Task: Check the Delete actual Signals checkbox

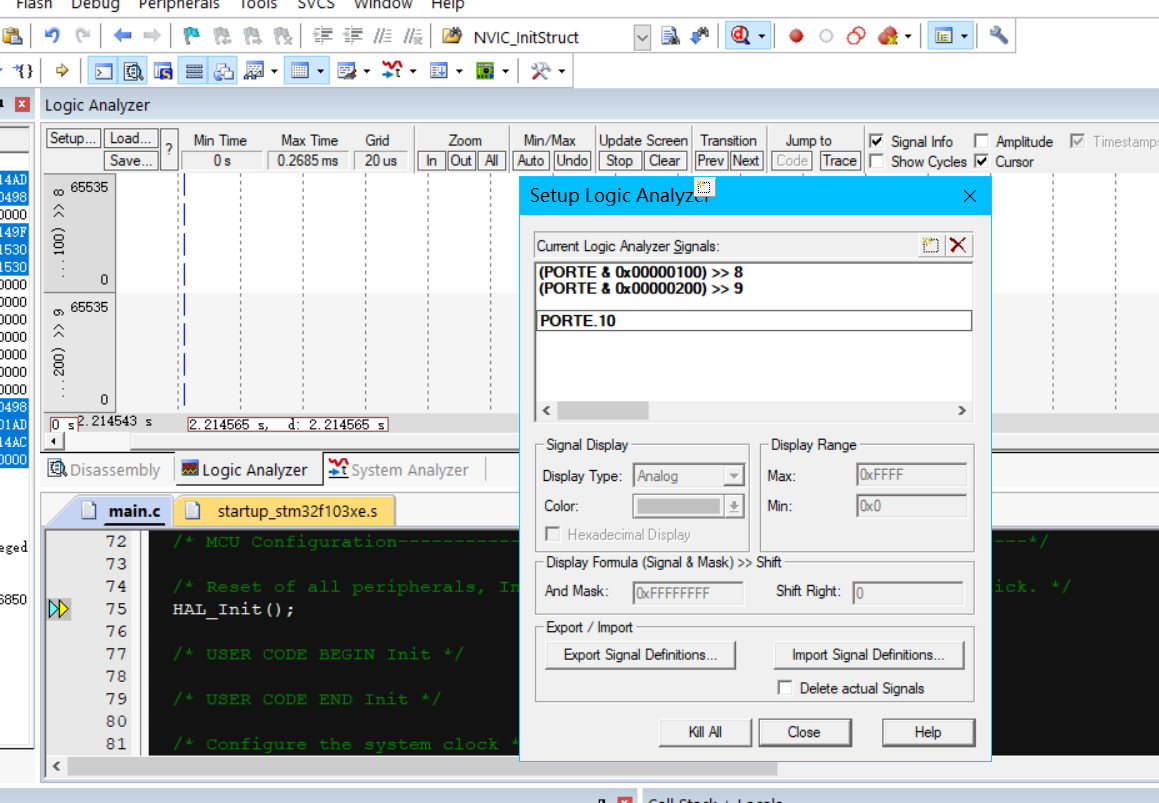Action: pyautogui.click(x=784, y=688)
